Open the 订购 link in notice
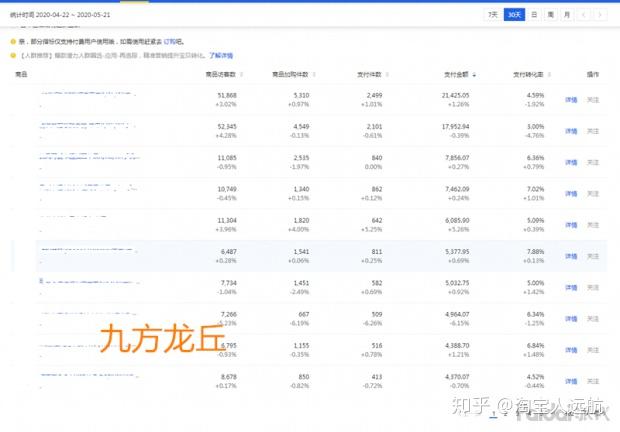Screen dimensions: 620x432 click(169, 42)
